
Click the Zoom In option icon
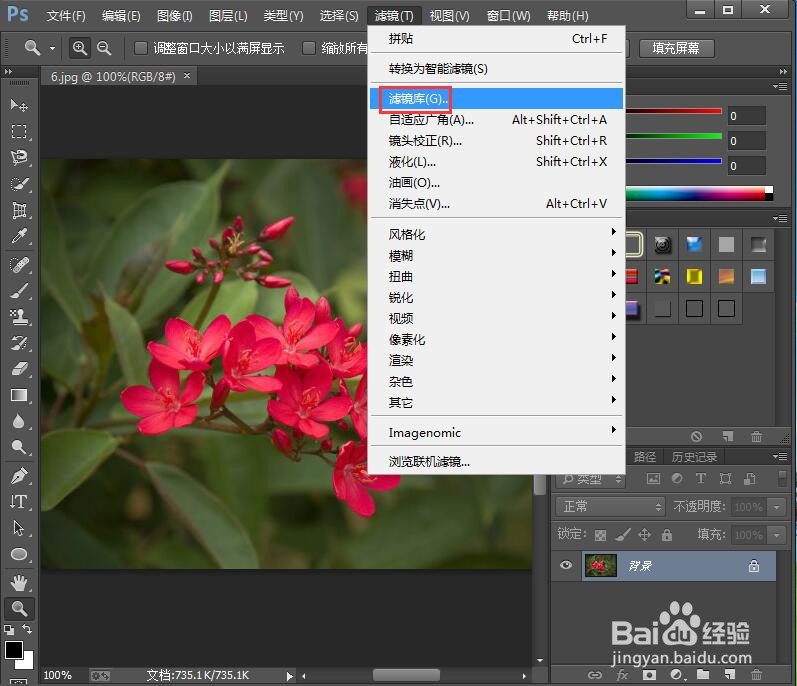coord(80,48)
